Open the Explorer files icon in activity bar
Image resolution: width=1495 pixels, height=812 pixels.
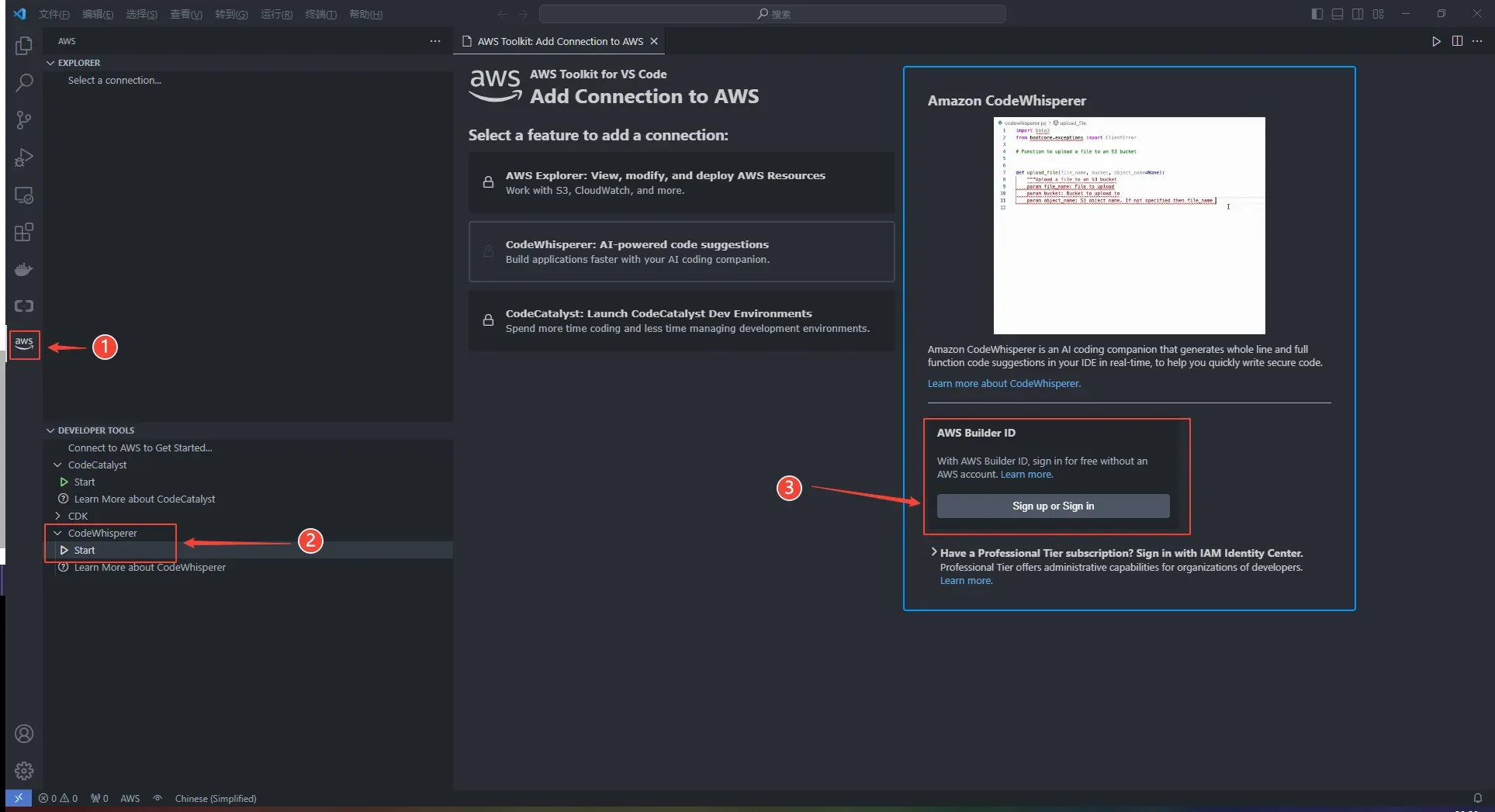click(x=24, y=46)
